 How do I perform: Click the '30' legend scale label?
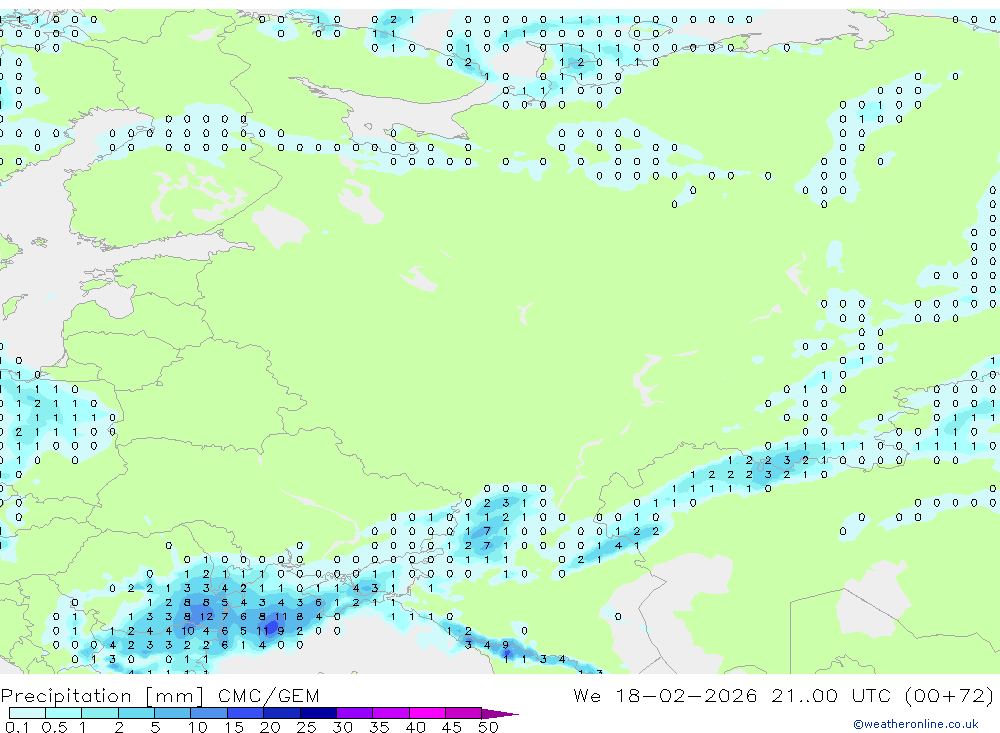(x=342, y=727)
